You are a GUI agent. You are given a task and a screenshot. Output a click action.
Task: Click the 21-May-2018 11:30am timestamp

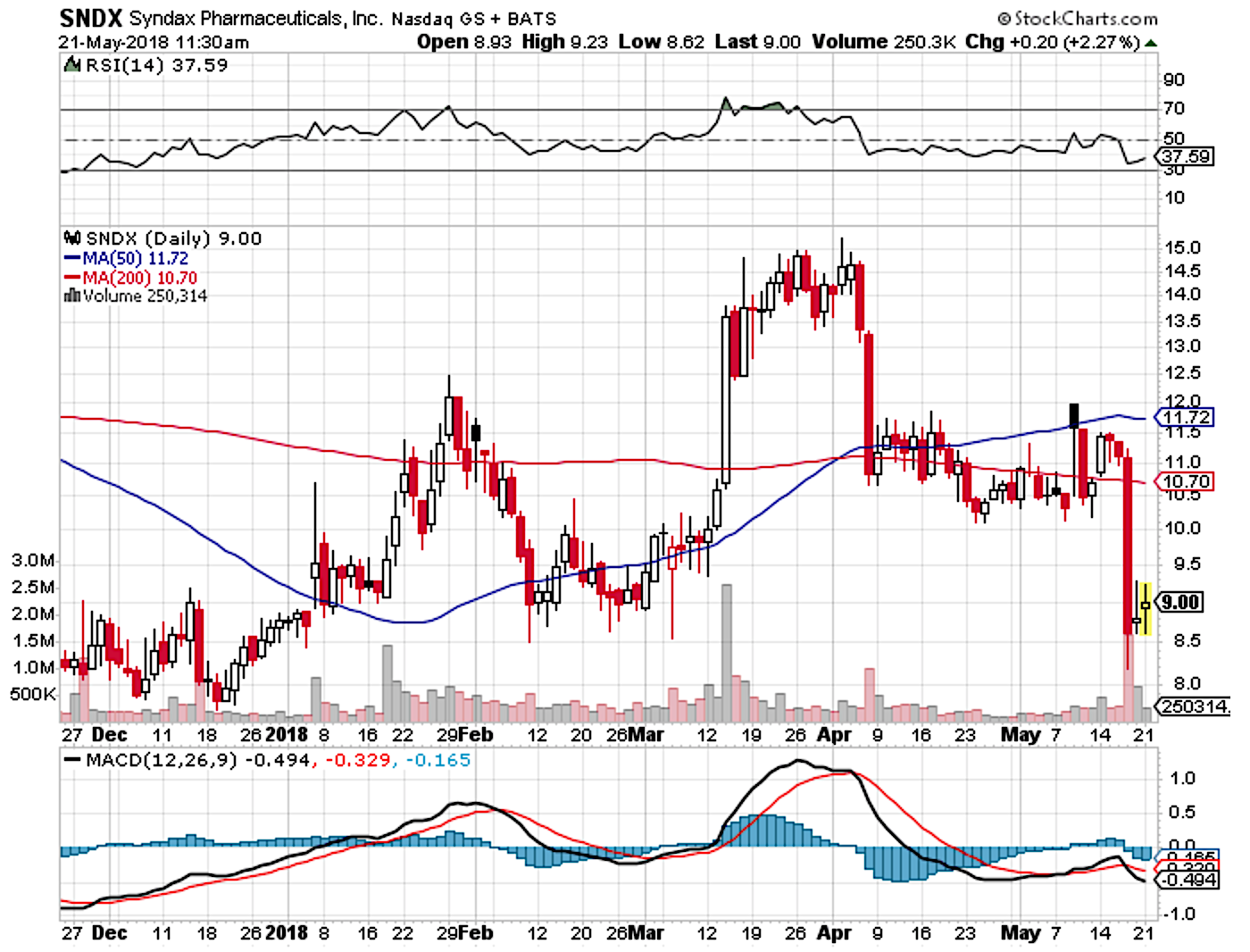[x=154, y=42]
